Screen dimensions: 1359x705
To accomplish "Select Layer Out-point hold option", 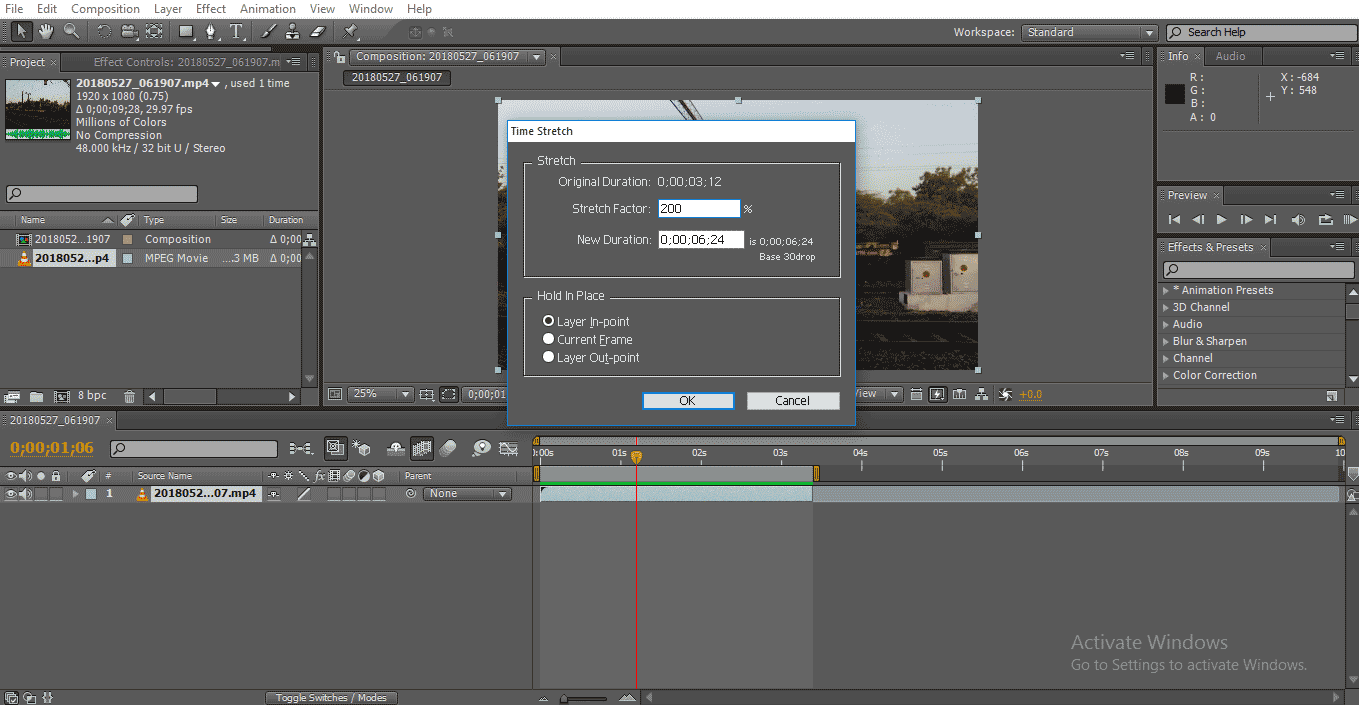I will coord(548,357).
